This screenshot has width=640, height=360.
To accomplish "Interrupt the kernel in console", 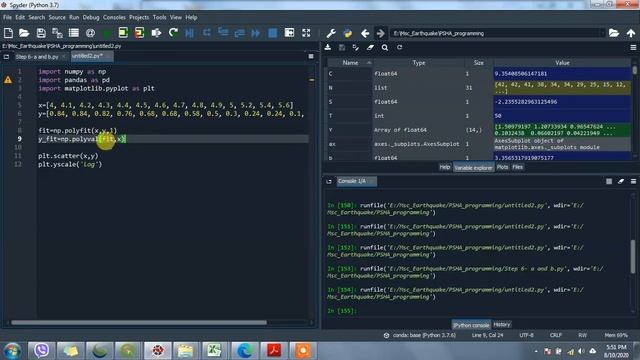I will coord(609,181).
